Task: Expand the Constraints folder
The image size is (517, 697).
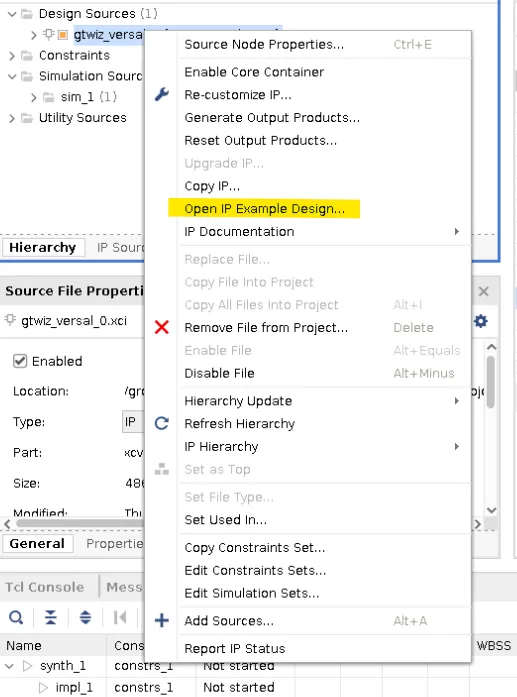Action: click(x=12, y=56)
